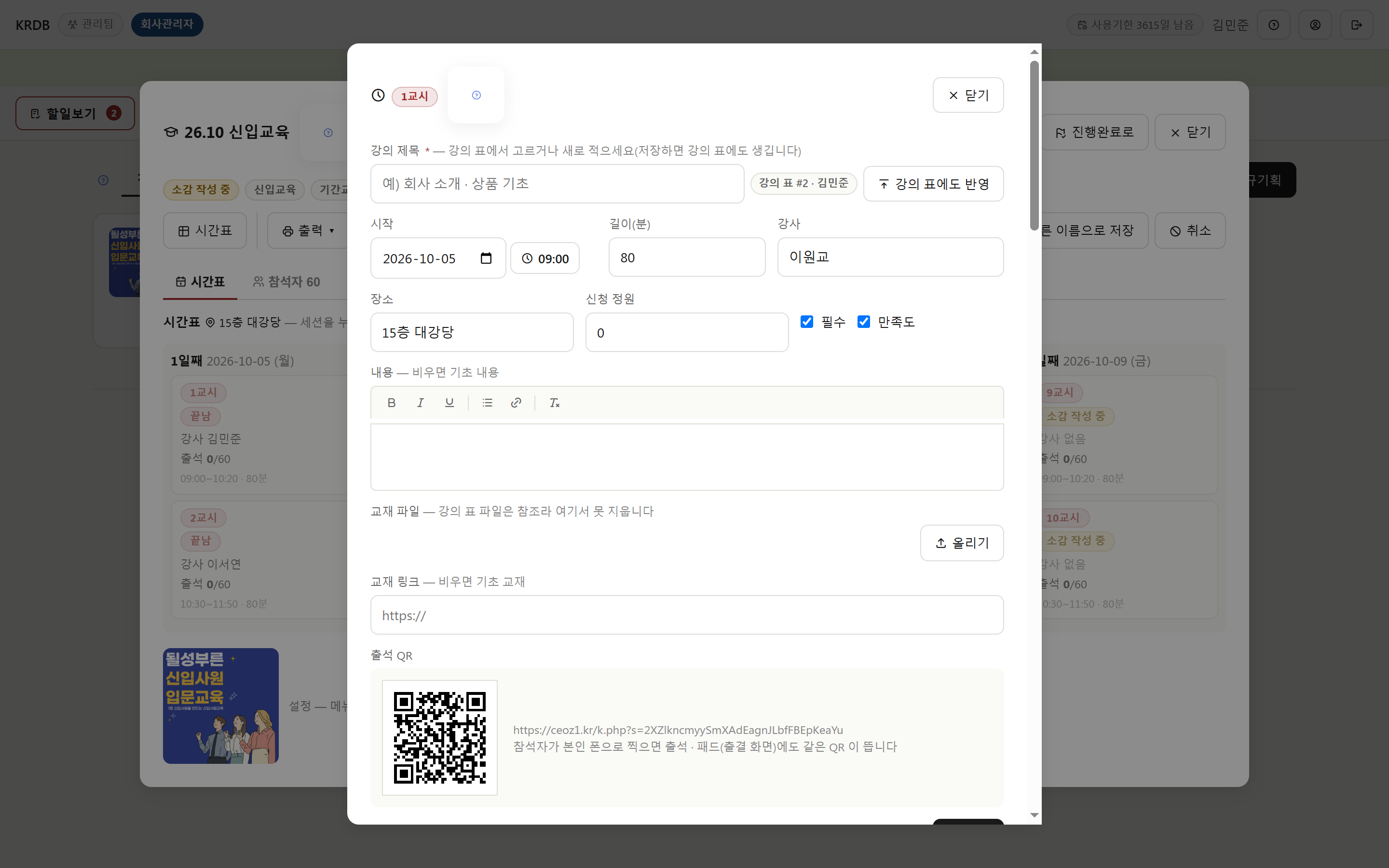Click the Bold formatting icon
The height and width of the screenshot is (868, 1389).
click(x=392, y=403)
